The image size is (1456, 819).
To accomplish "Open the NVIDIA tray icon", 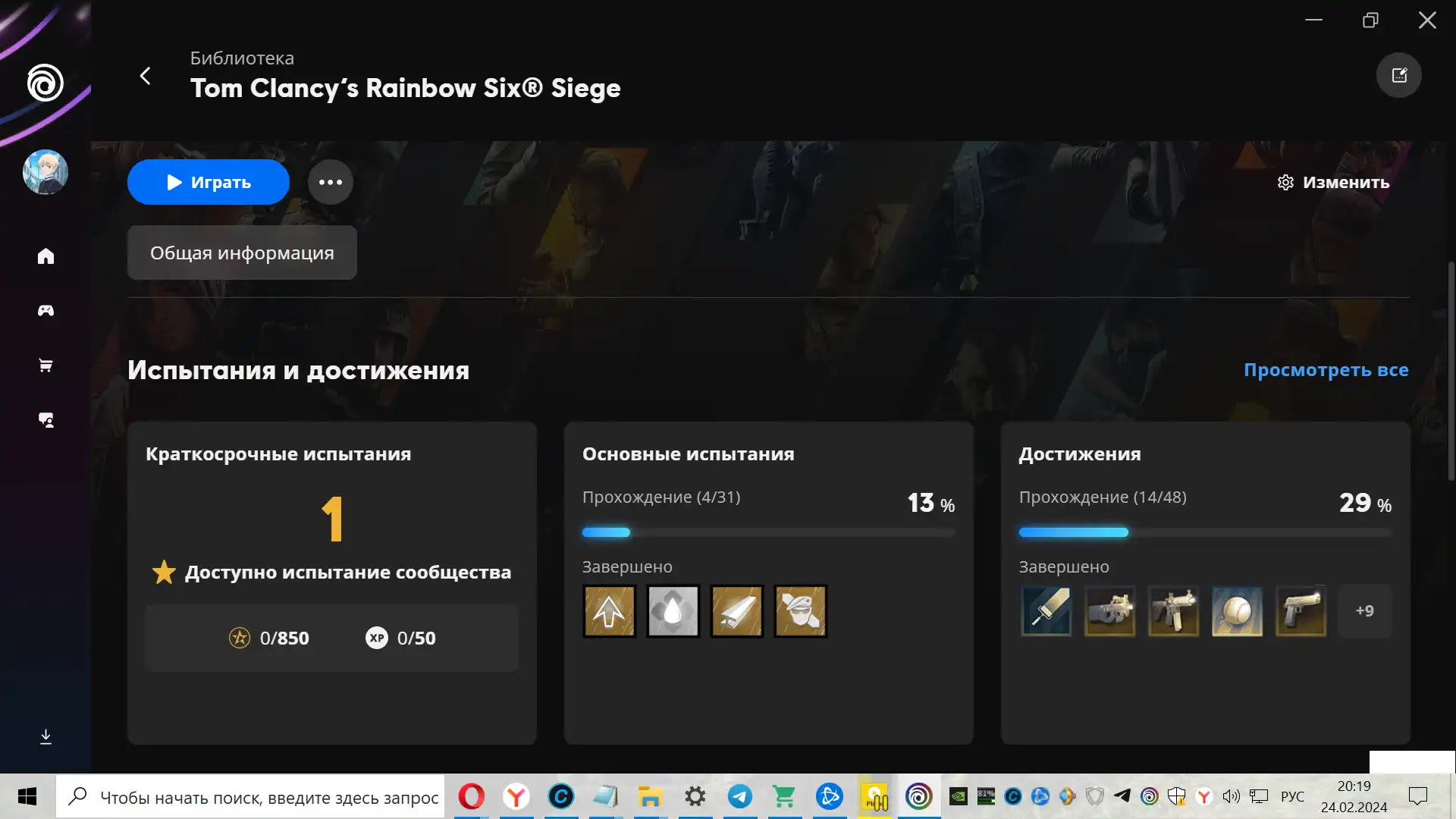I will (x=959, y=796).
